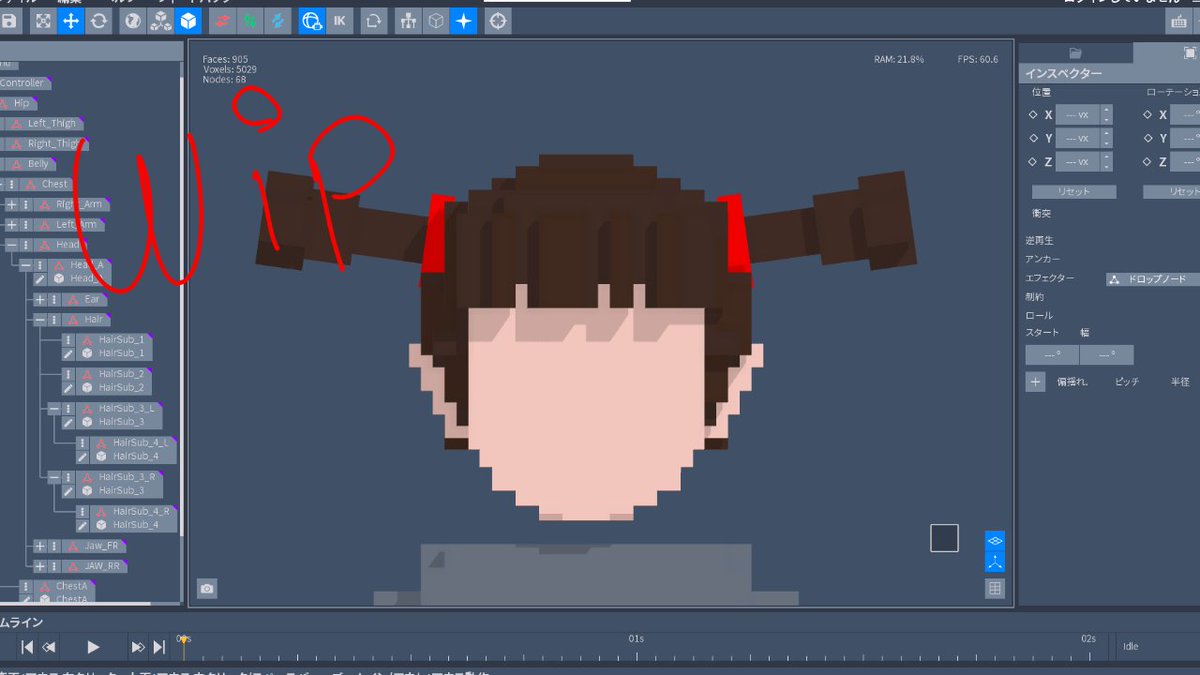Toggle the globe with lock icon
The width and height of the screenshot is (1200, 675).
click(311, 20)
